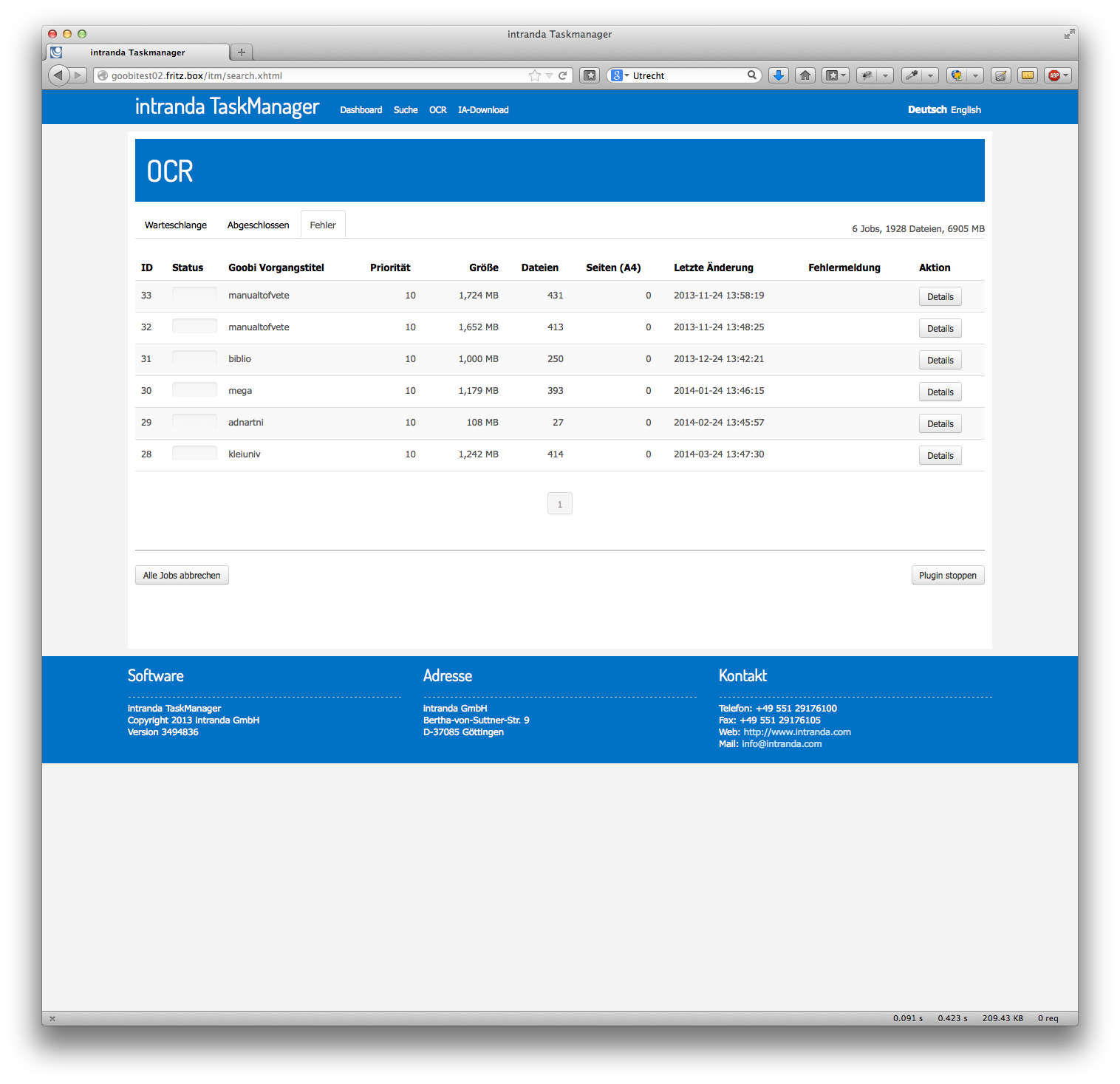Click the tab favicon of intranda Taskmanager
The image size is (1120, 1084).
point(57,52)
